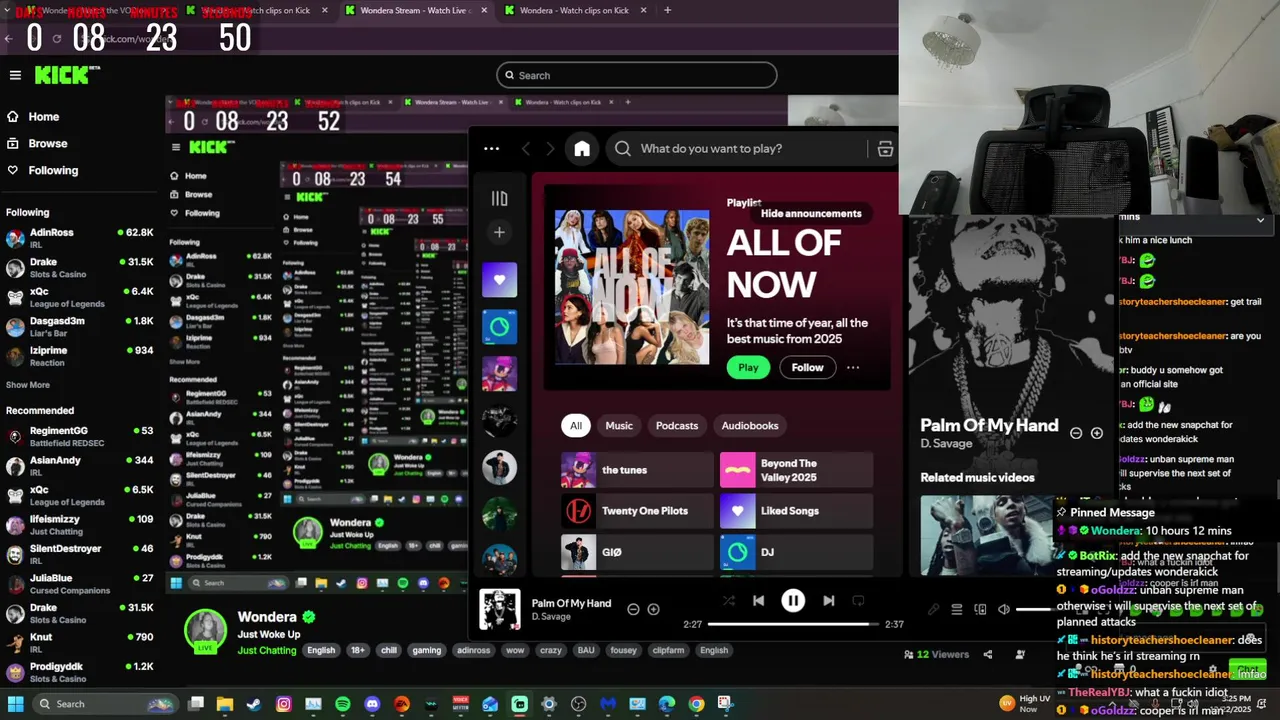Focus the Kick search field

click(x=636, y=75)
